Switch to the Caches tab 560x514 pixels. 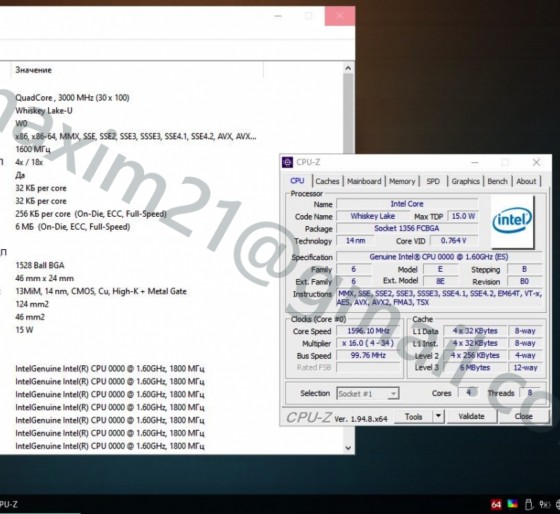pos(327,181)
